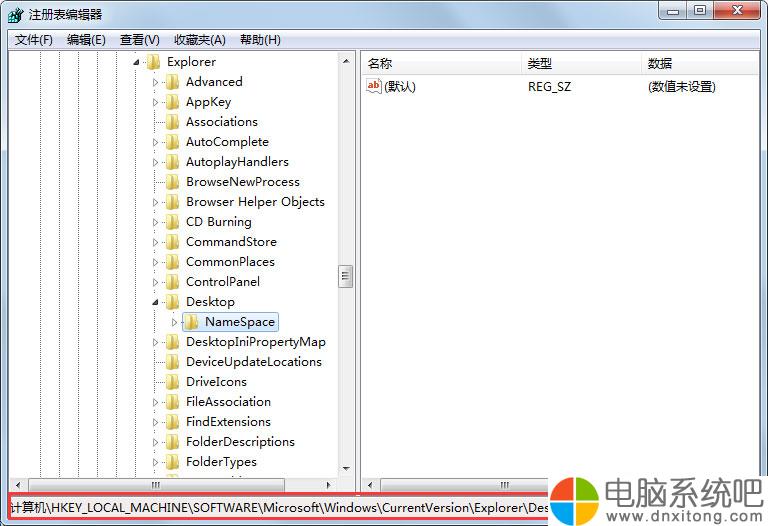
Task: Click the tree pane scroll left arrow
Action: pos(18,485)
